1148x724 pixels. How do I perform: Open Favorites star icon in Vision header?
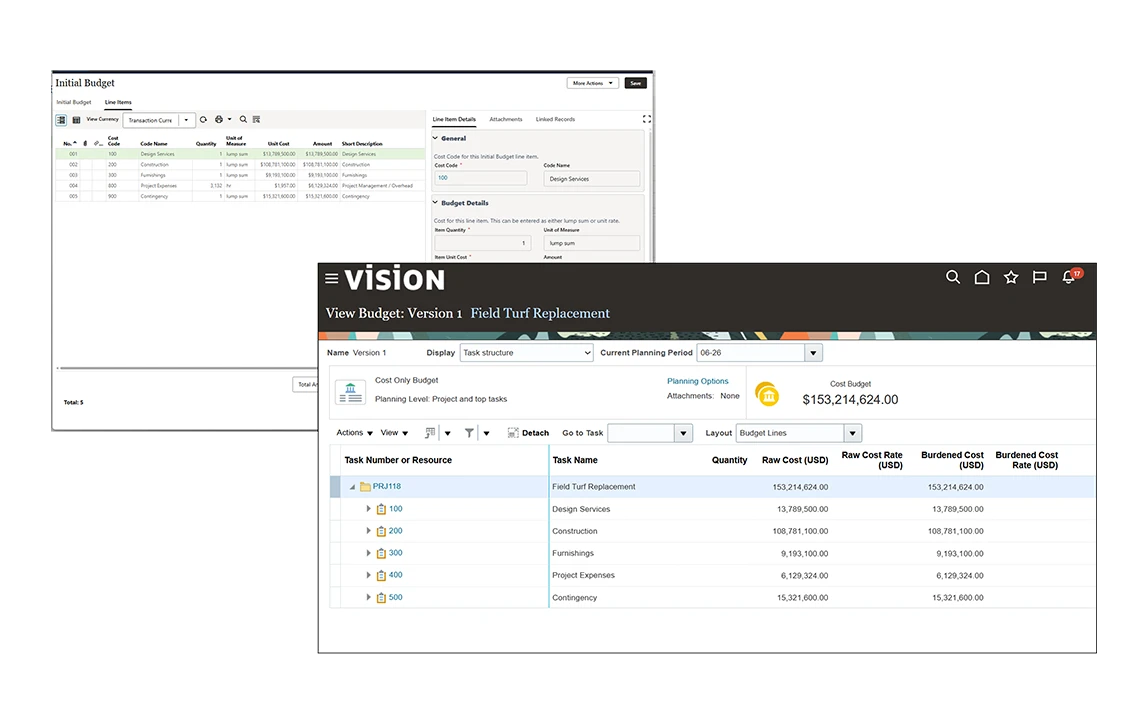point(1011,277)
